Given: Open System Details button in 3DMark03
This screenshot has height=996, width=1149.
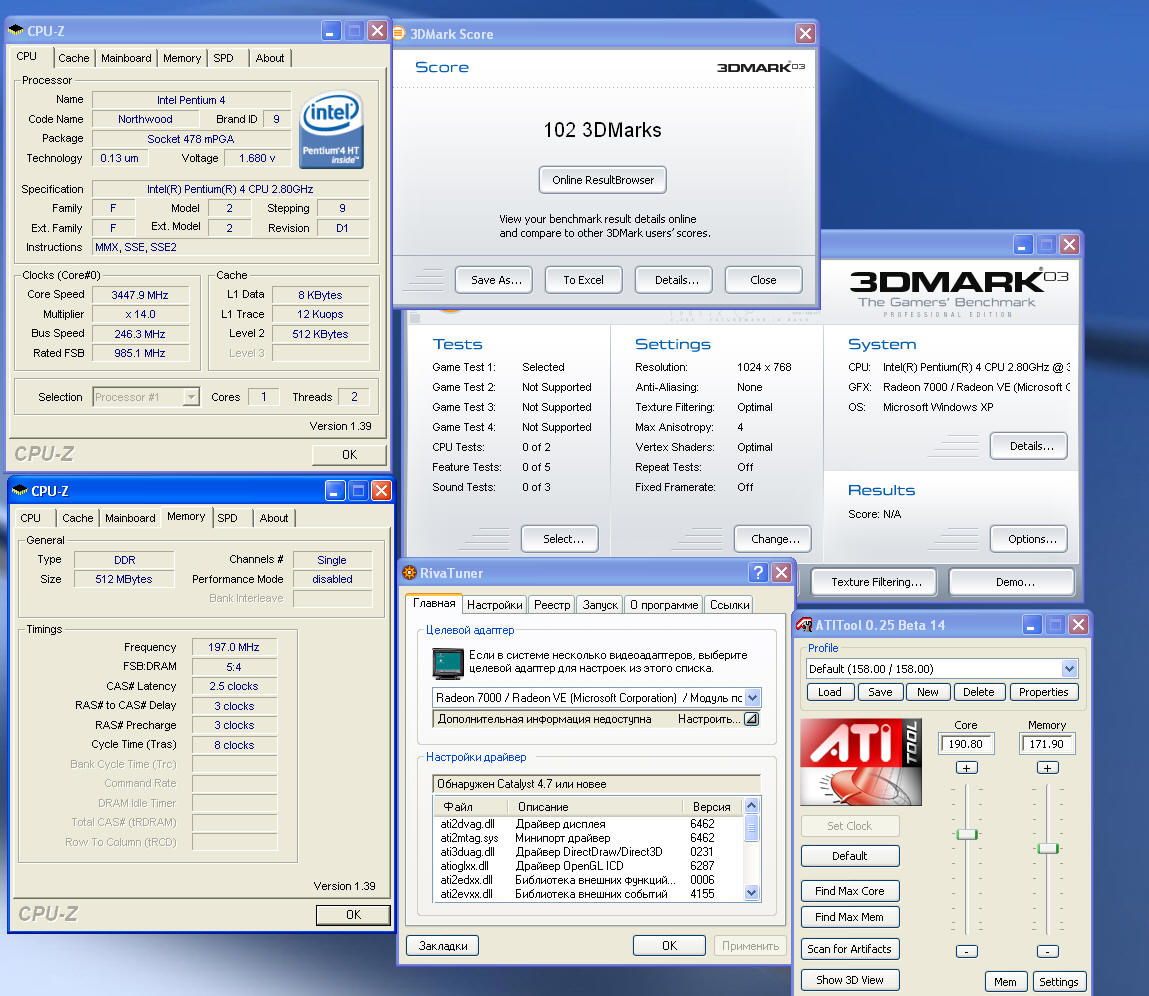Looking at the screenshot, I should [1029, 446].
